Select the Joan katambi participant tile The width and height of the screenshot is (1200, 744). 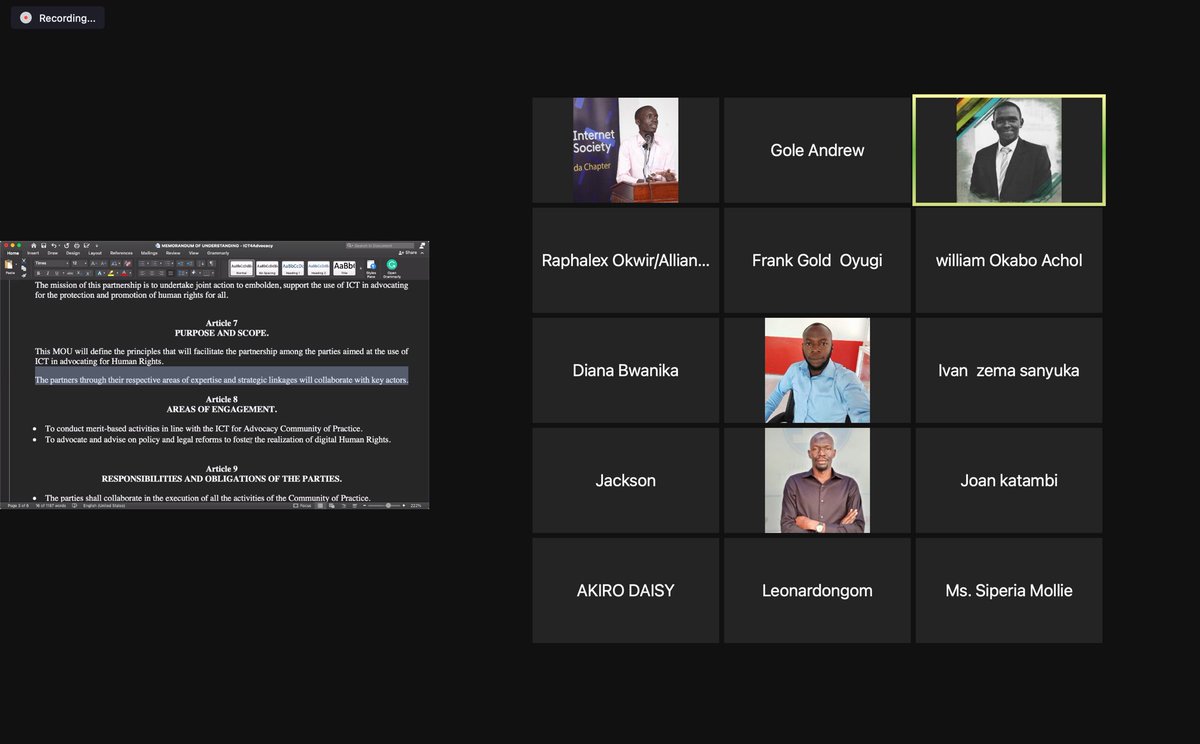[1009, 480]
